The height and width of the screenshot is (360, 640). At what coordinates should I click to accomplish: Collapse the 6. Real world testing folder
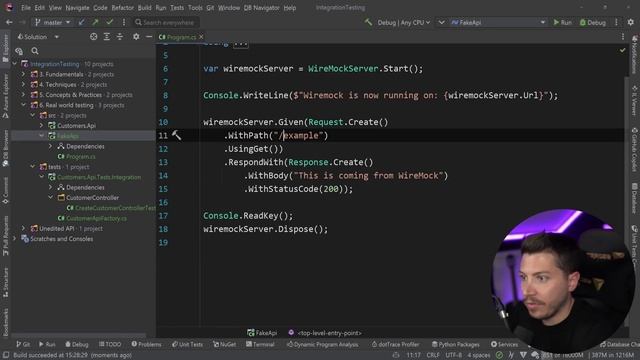point(23,105)
